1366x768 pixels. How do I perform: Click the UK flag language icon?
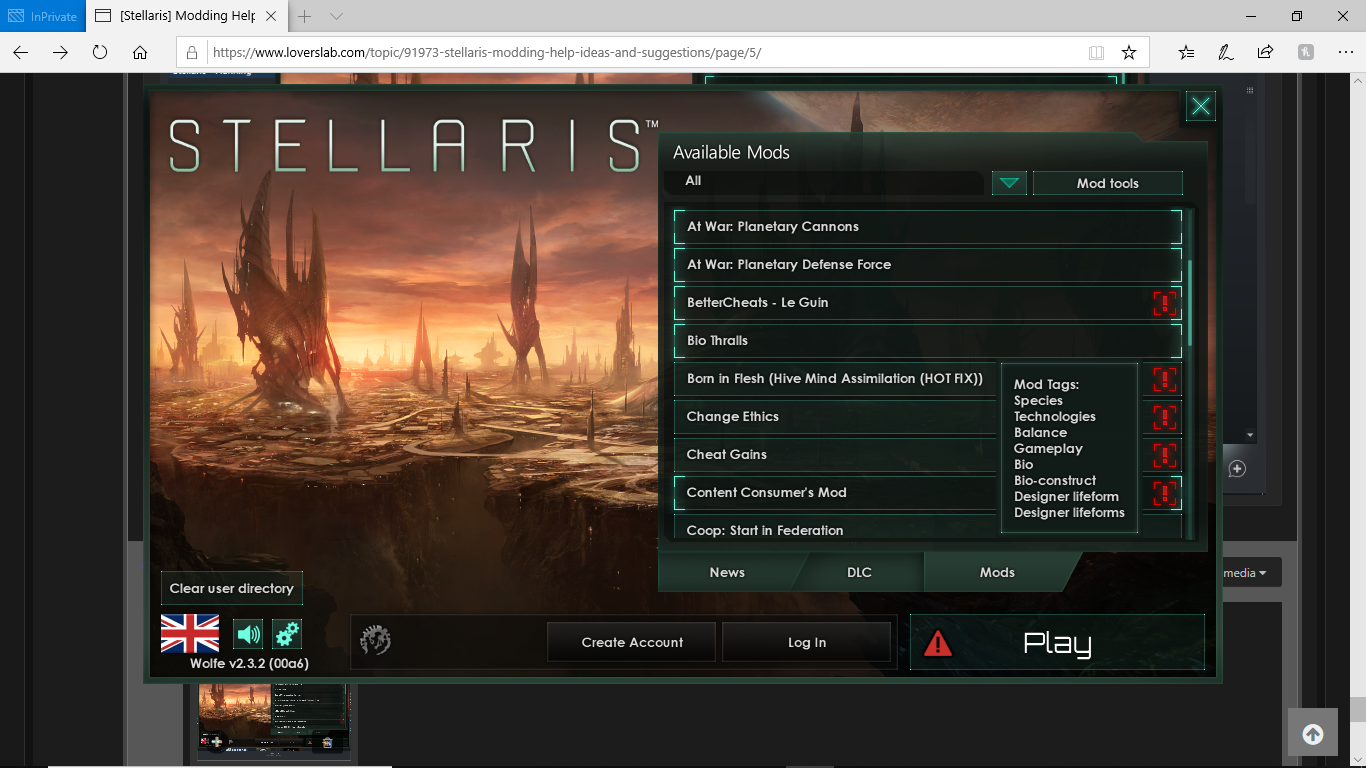click(190, 633)
